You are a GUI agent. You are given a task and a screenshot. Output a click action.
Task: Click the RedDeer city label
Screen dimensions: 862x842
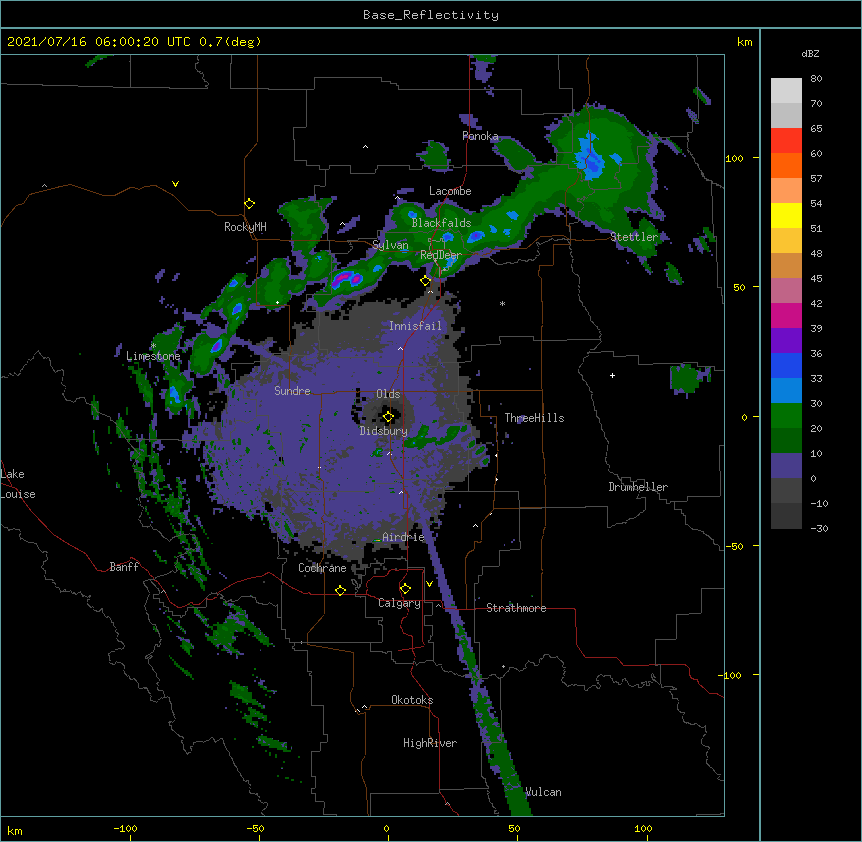441,255
